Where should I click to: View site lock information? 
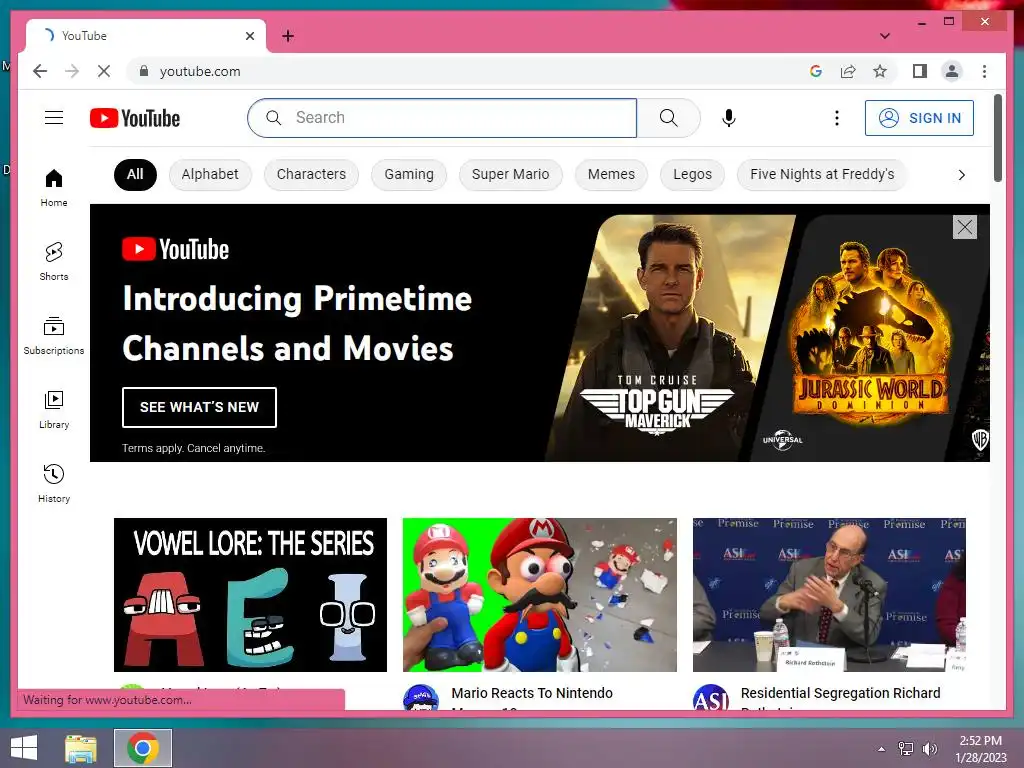(x=144, y=71)
